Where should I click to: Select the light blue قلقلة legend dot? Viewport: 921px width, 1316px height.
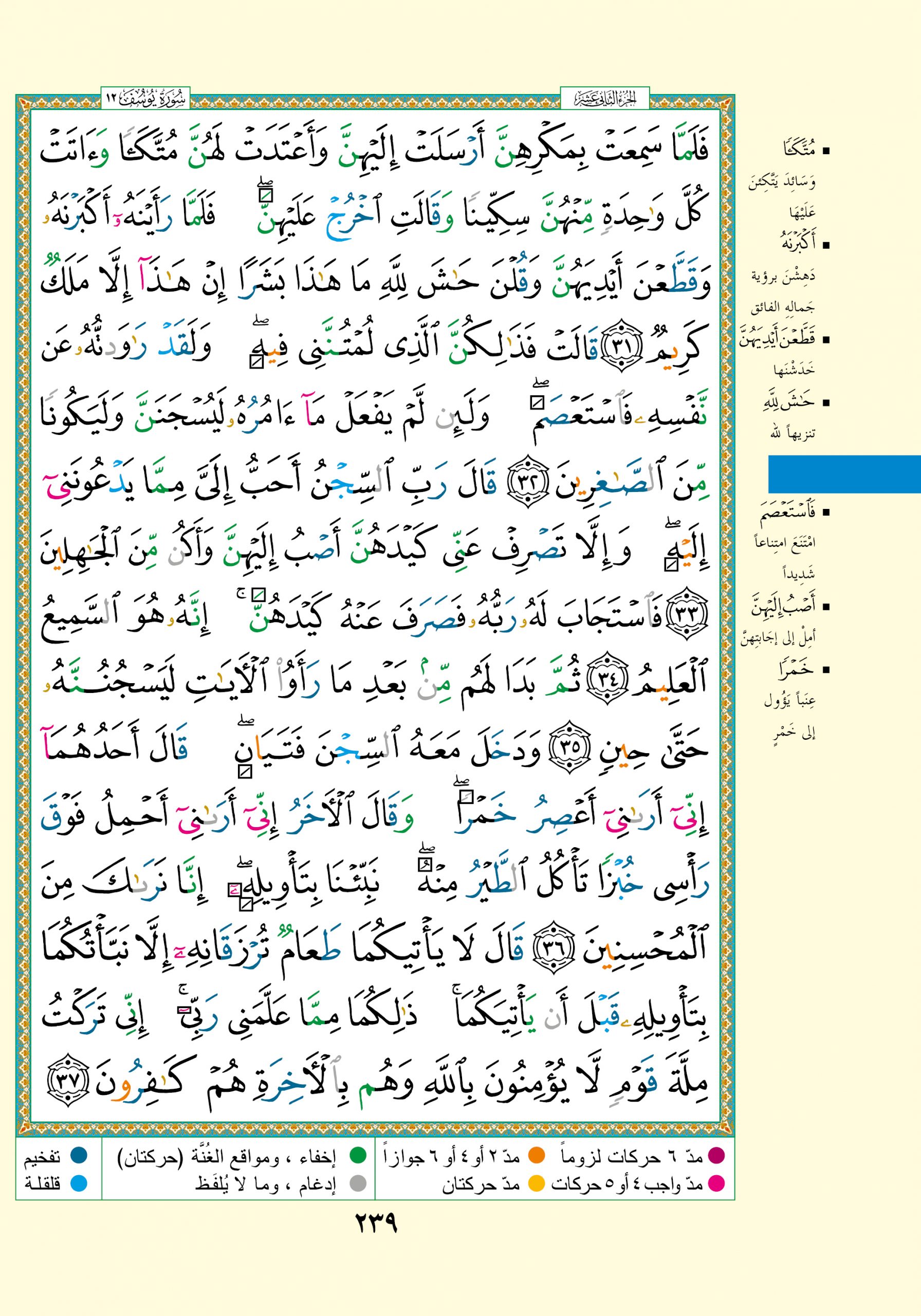coord(79,1183)
